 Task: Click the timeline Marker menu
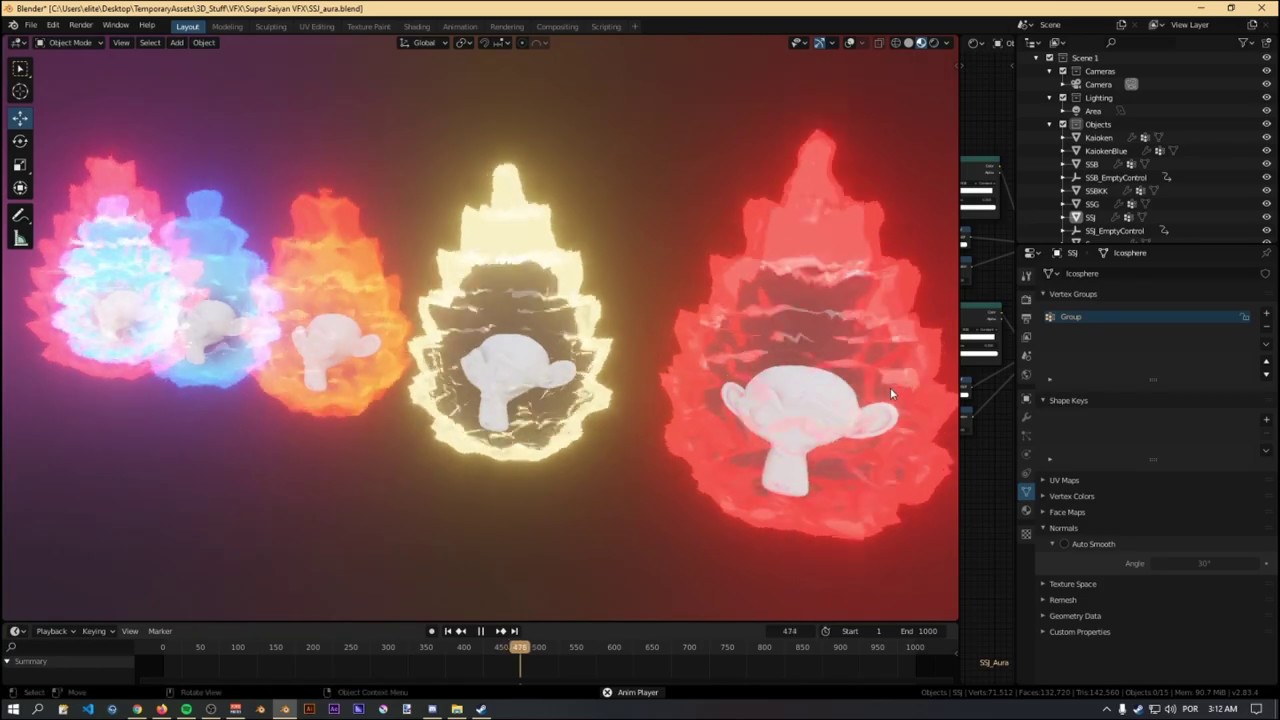pyautogui.click(x=160, y=631)
